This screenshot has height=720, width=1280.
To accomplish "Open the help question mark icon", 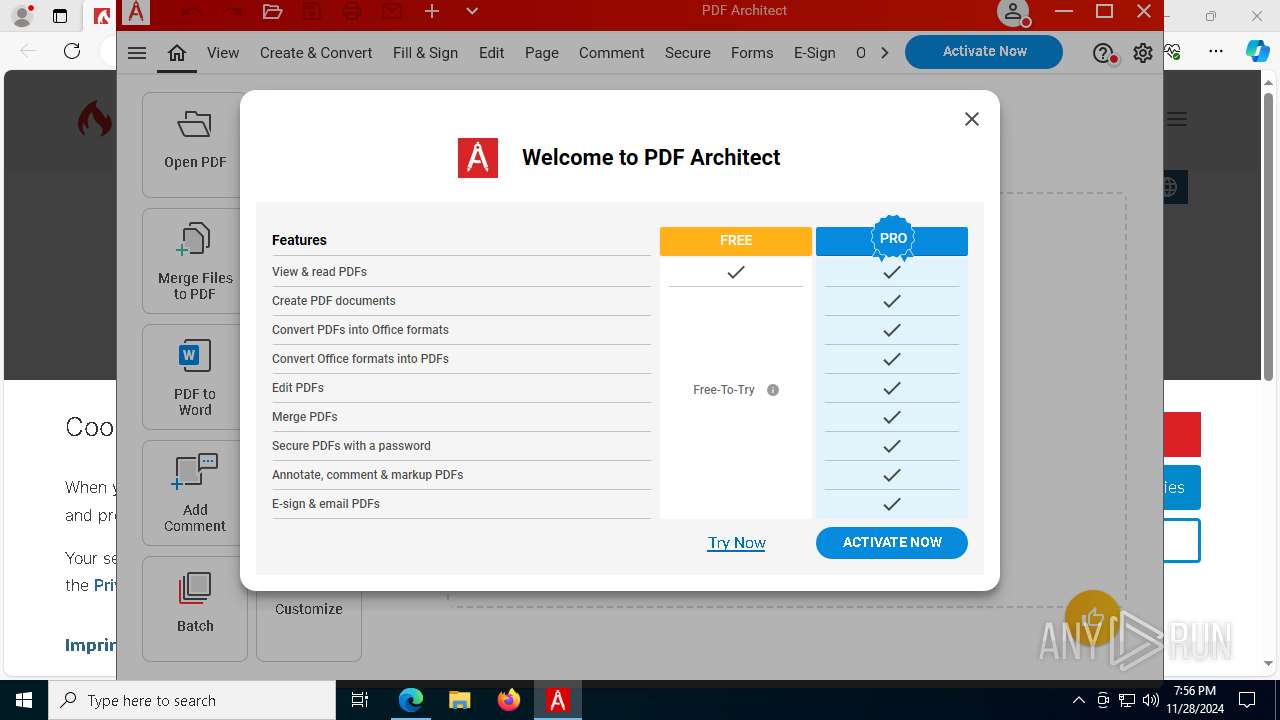I will (1102, 53).
